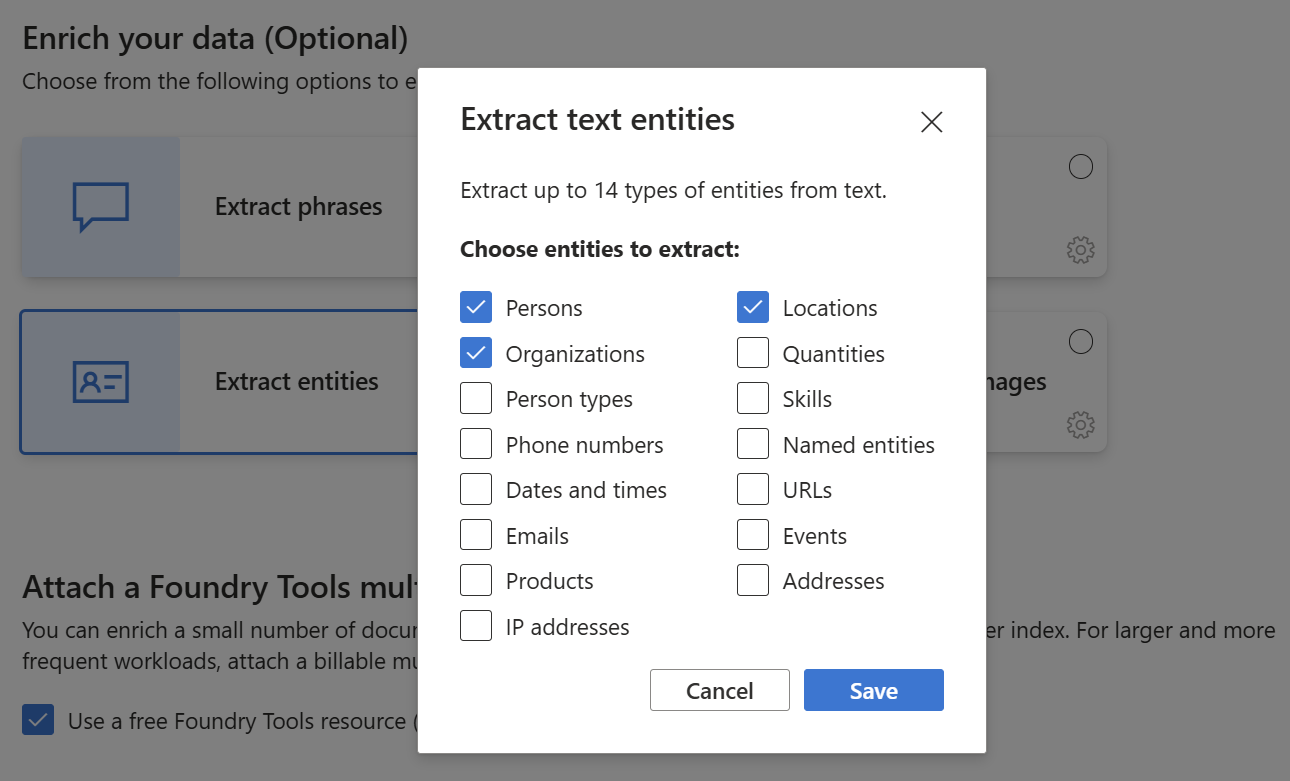Screen dimensions: 1290x781
Task: Select the IP addresses checkbox
Action: (x=476, y=627)
